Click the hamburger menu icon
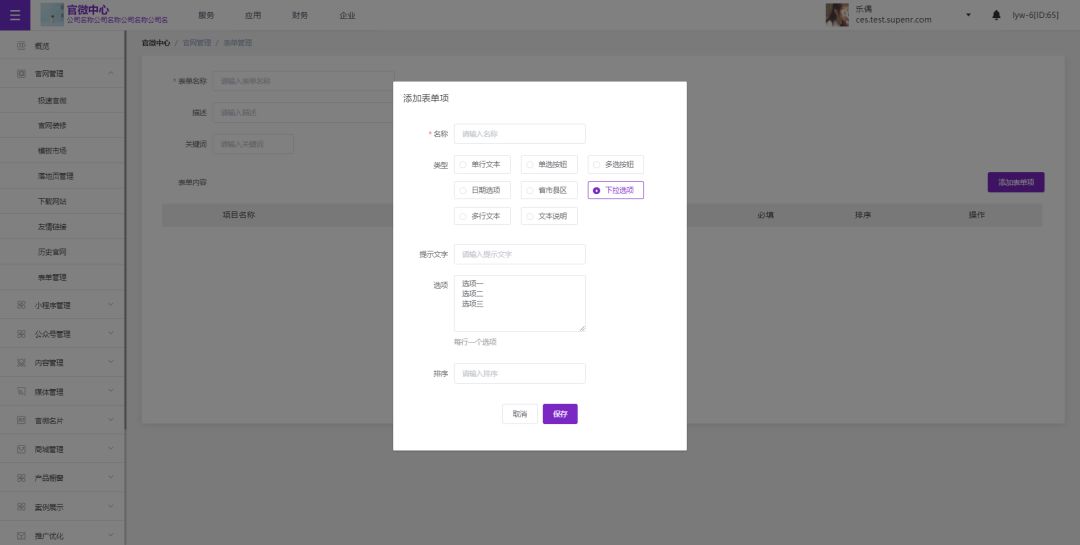 click(14, 15)
